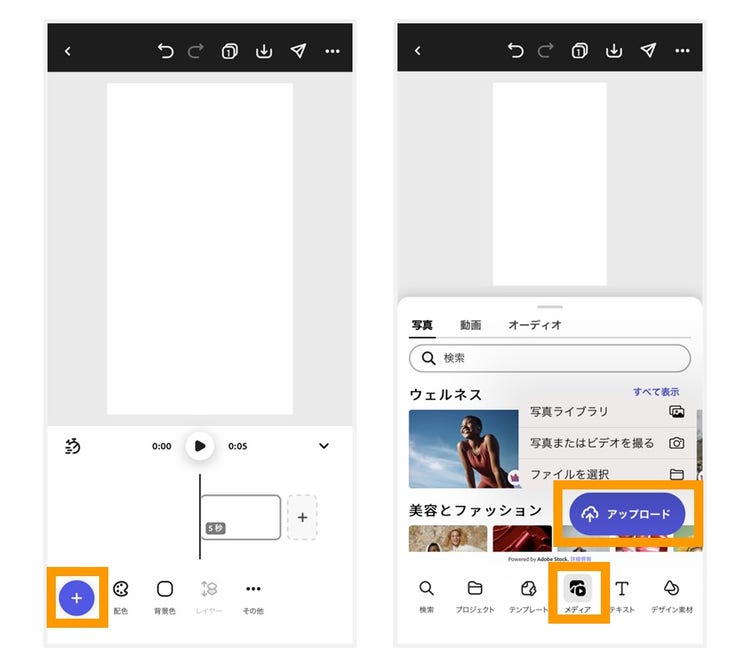Tap the blank canvas in the left screen
The width and height of the screenshot is (750, 667).
pos(199,249)
